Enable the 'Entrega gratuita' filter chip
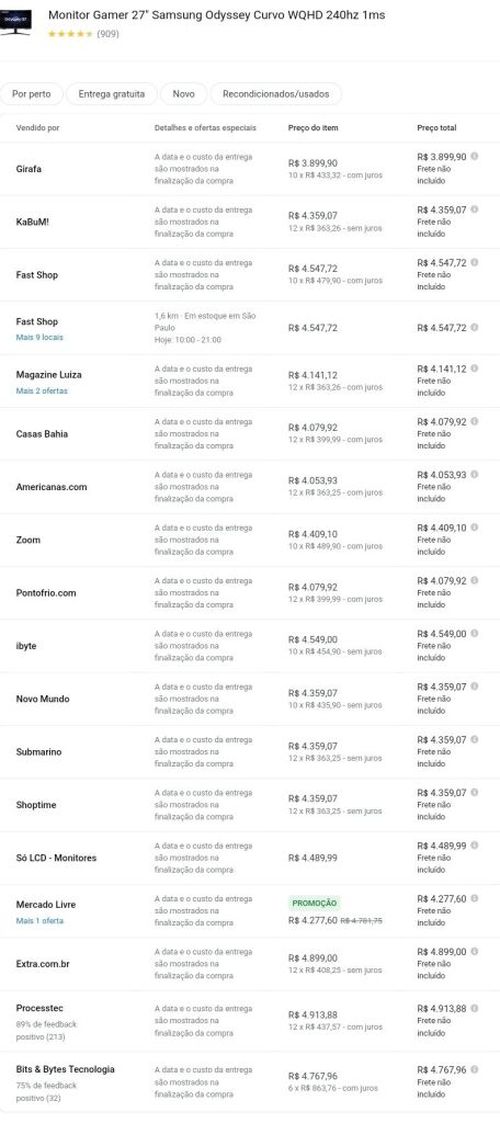 click(x=112, y=94)
